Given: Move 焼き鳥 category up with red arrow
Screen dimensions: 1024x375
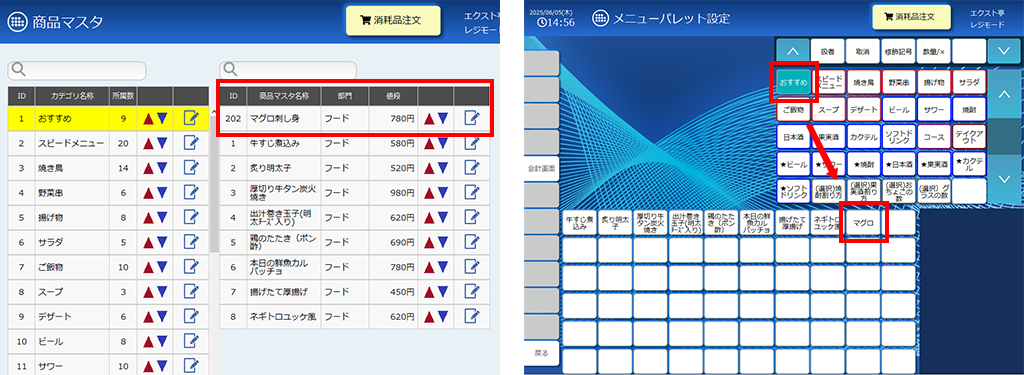Looking at the screenshot, I should point(148,168).
